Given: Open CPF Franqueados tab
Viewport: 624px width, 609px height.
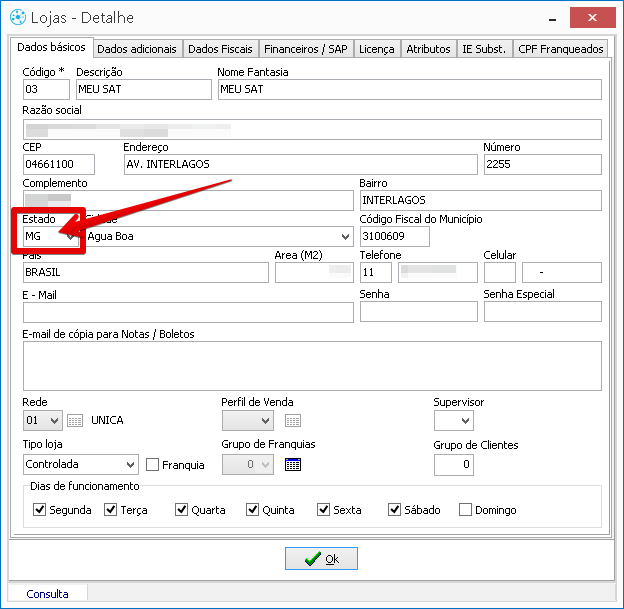Looking at the screenshot, I should coord(561,49).
